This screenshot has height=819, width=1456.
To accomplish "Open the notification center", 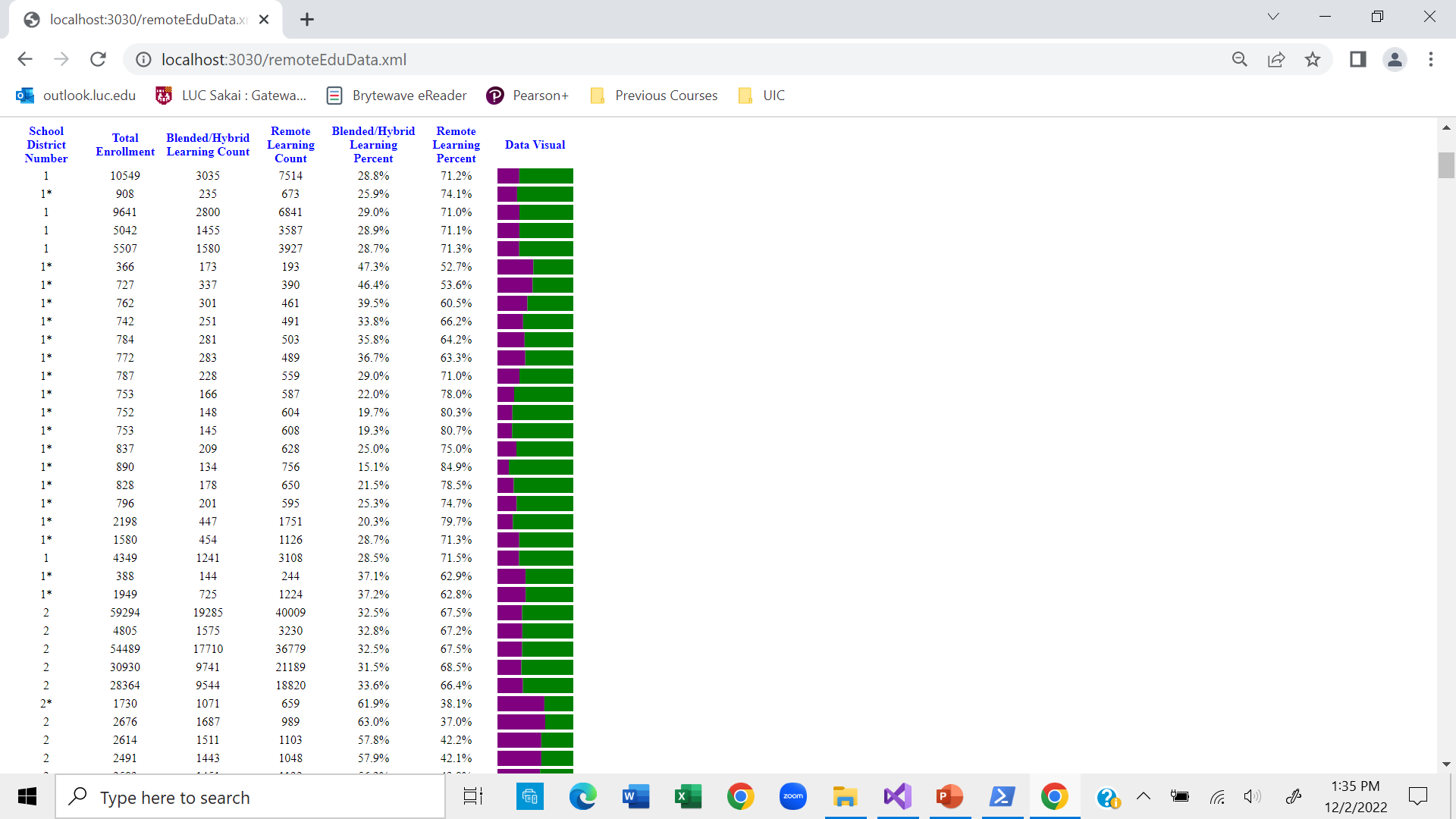I will (1418, 796).
